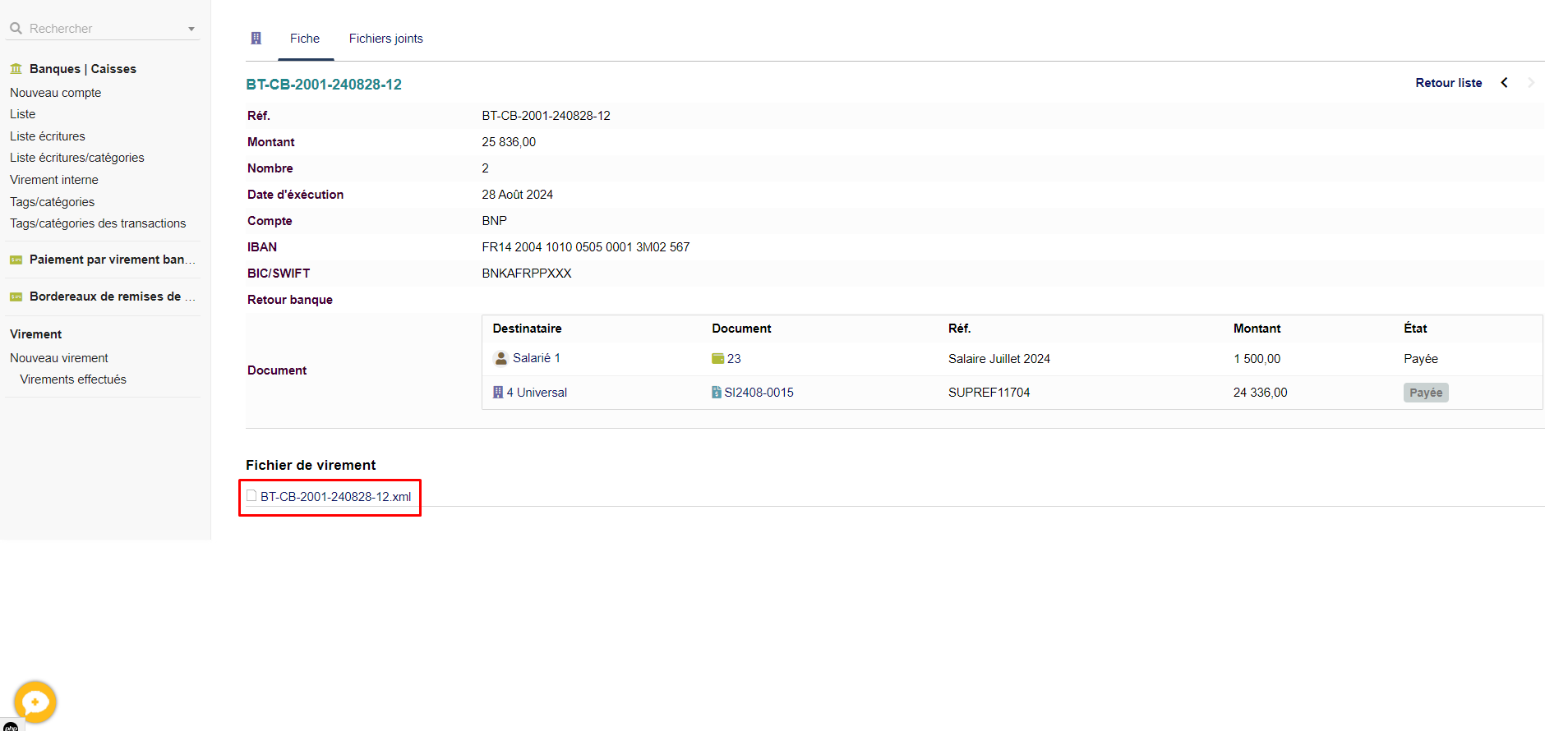Open the Virements effectués menu entry
The height and width of the screenshot is (731, 1568).
(73, 379)
